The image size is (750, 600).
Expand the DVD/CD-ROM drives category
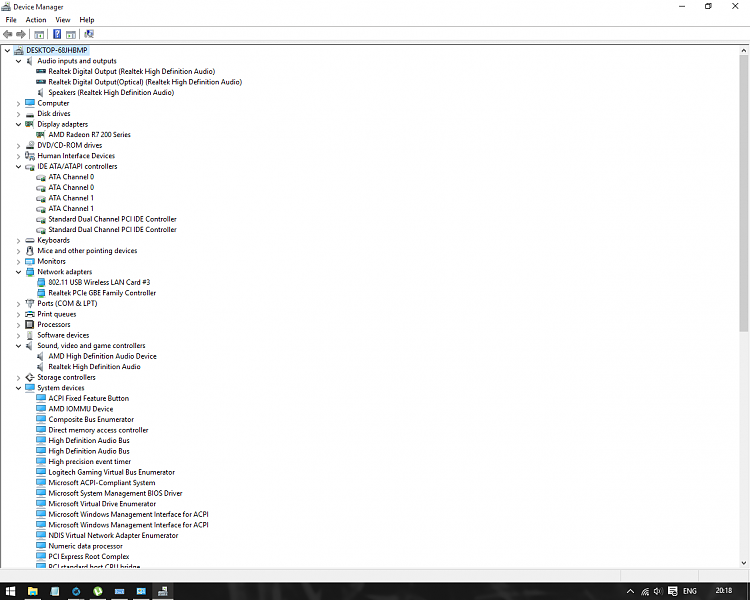coord(18,145)
